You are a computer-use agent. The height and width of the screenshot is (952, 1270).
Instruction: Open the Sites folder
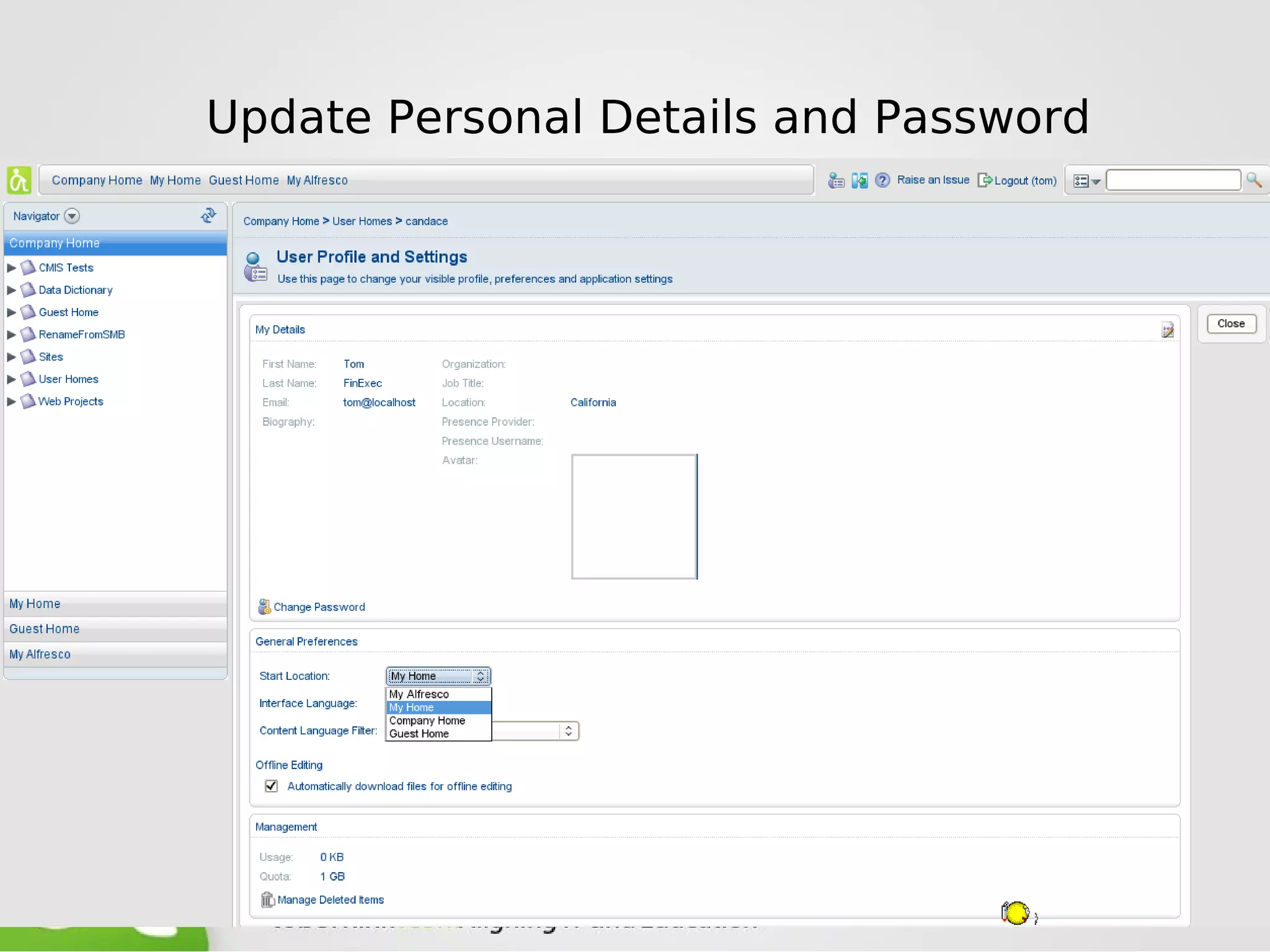(51, 357)
